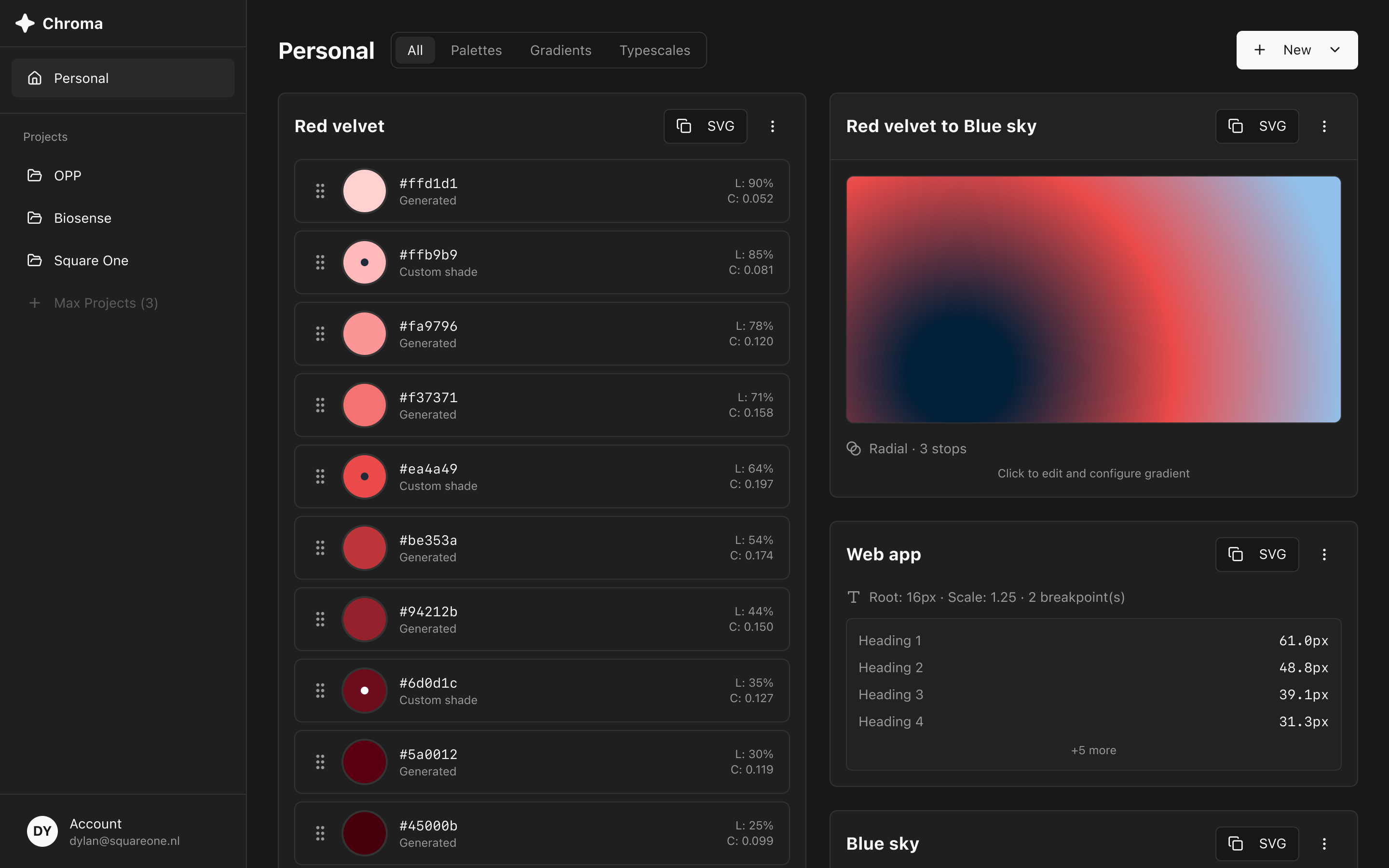Show the Palettes filter tab
Viewport: 1389px width, 868px height.
(476, 51)
